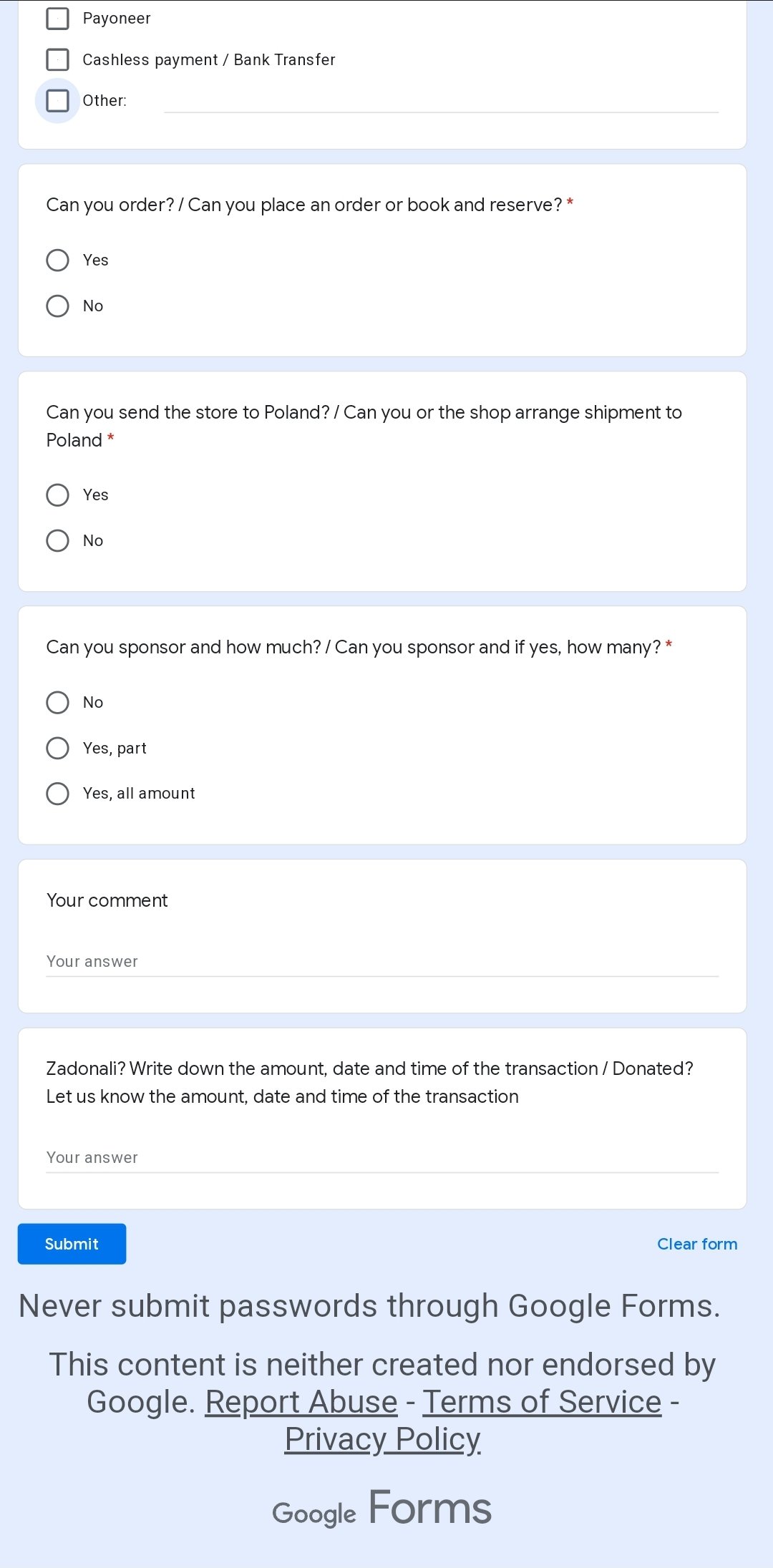Select 'Yes, all amount' sponsor option

[58, 794]
